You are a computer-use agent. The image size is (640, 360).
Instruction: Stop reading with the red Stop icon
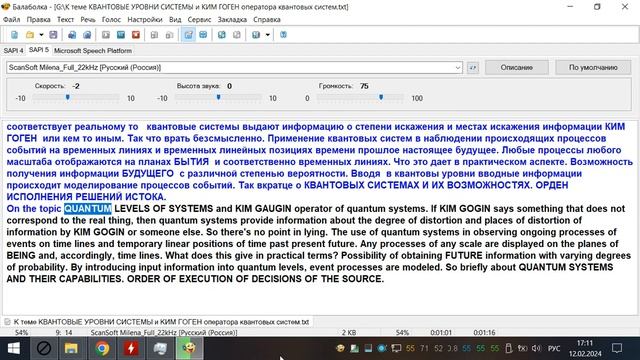(x=136, y=35)
